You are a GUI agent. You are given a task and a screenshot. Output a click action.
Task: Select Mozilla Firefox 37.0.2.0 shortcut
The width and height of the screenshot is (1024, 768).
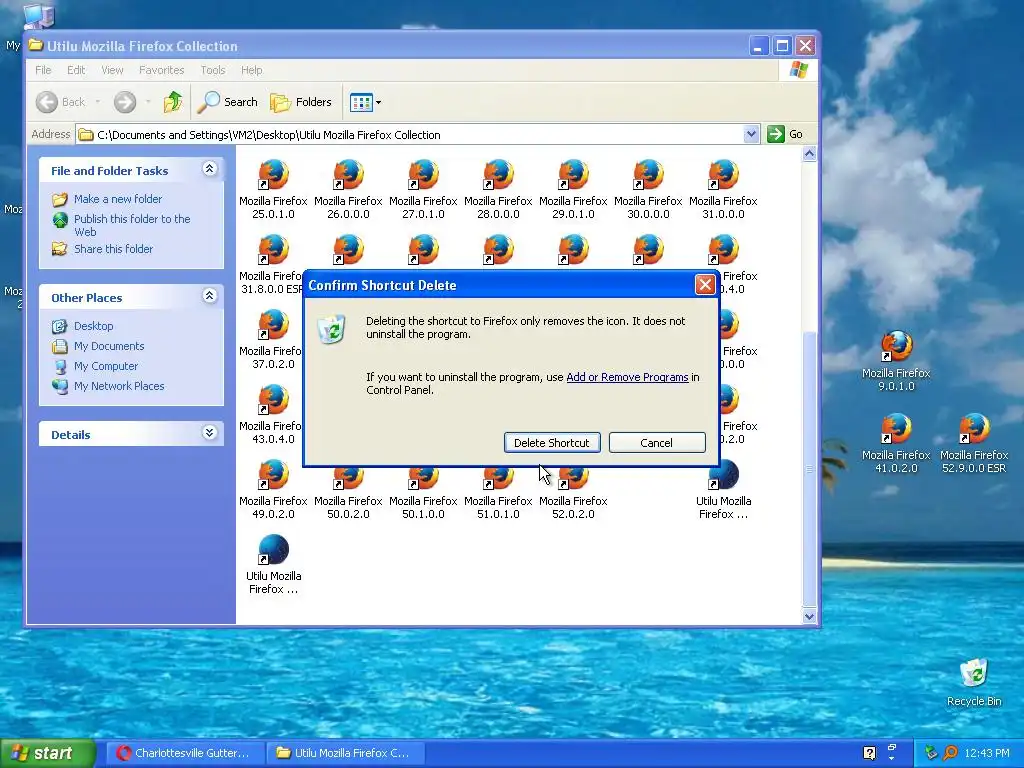click(x=272, y=338)
